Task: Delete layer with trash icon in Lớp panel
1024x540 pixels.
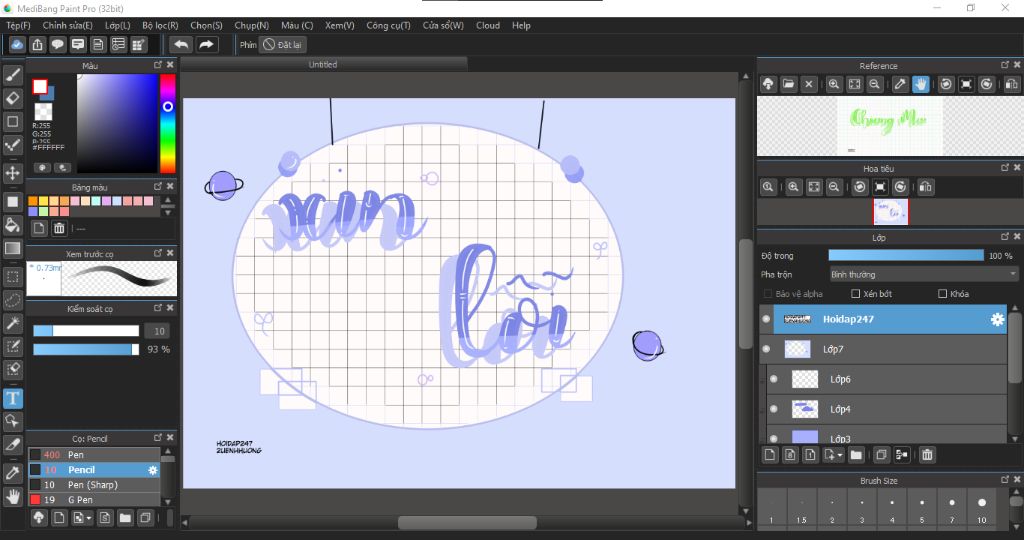Action: tap(927, 454)
